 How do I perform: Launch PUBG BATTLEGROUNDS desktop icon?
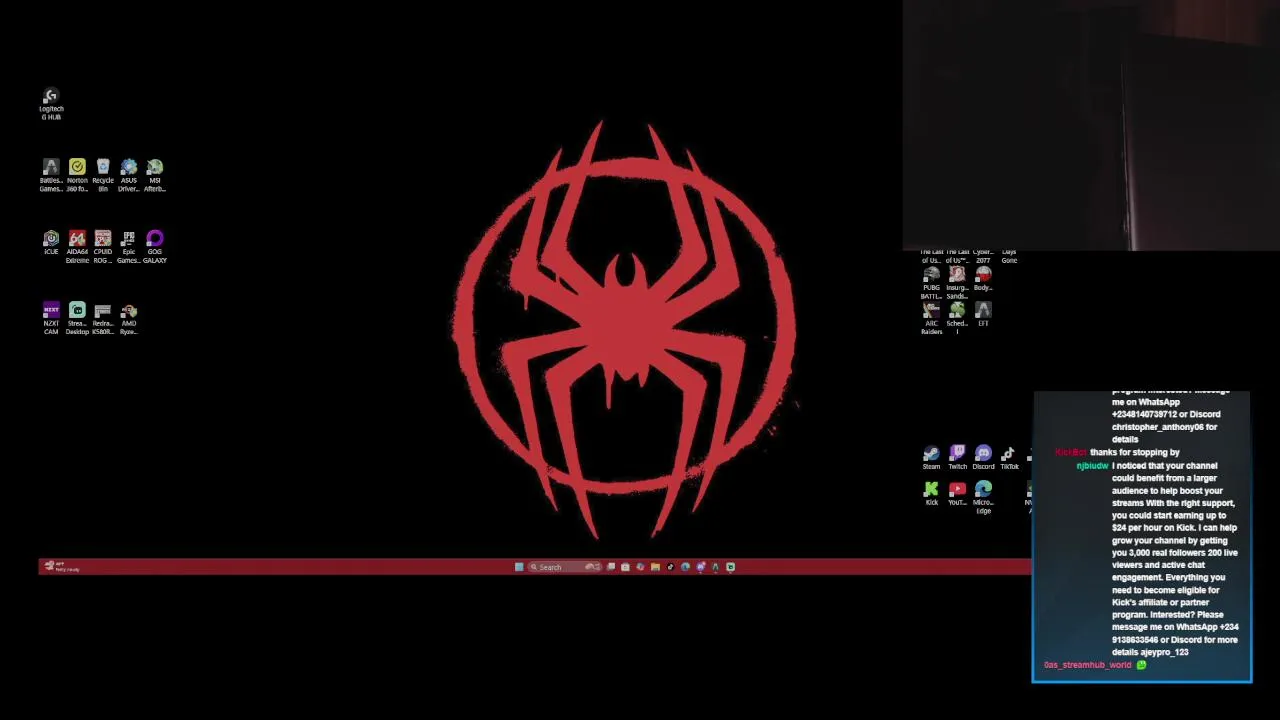[931, 282]
